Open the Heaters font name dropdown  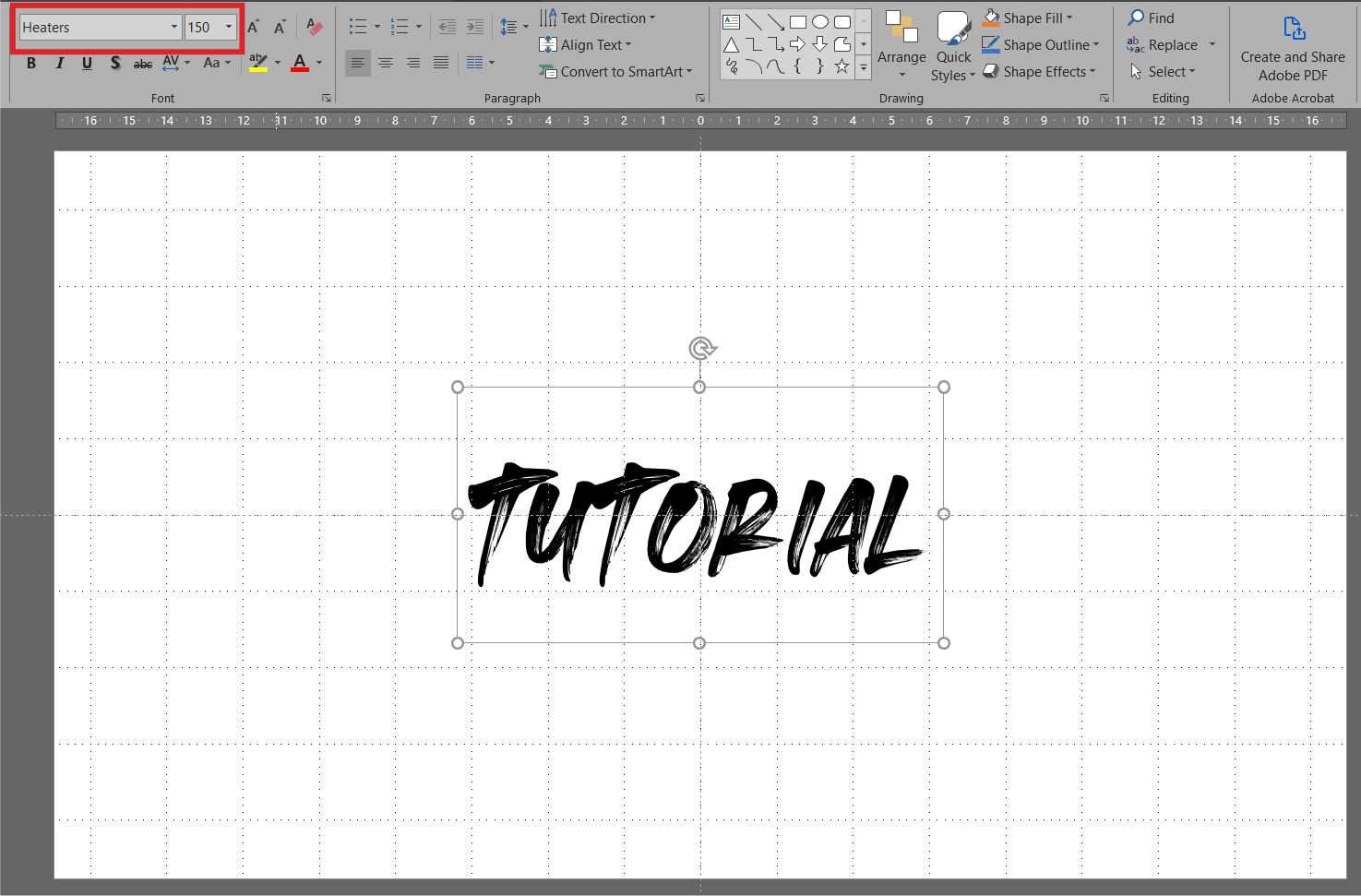click(x=174, y=27)
